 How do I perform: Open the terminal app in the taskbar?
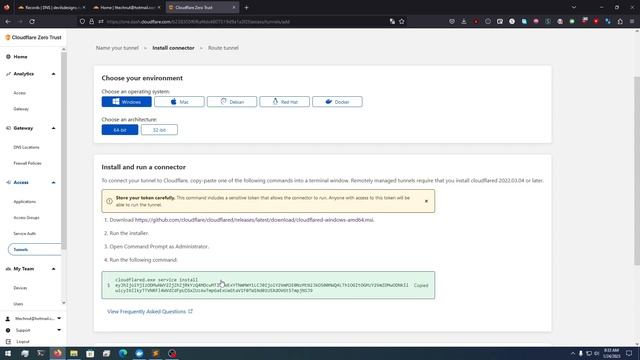coord(41,353)
